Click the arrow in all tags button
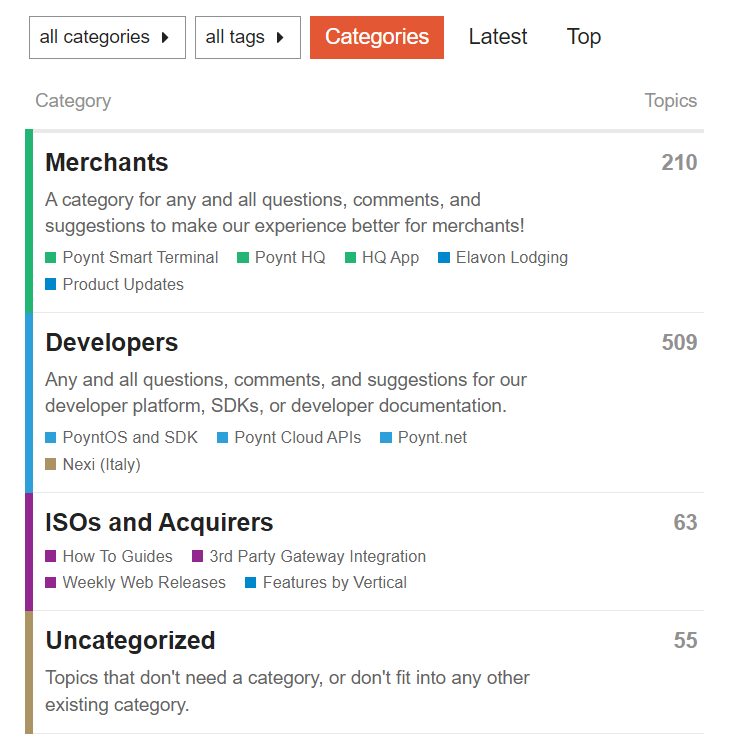Image resolution: width=732 pixels, height=755 pixels. (280, 38)
